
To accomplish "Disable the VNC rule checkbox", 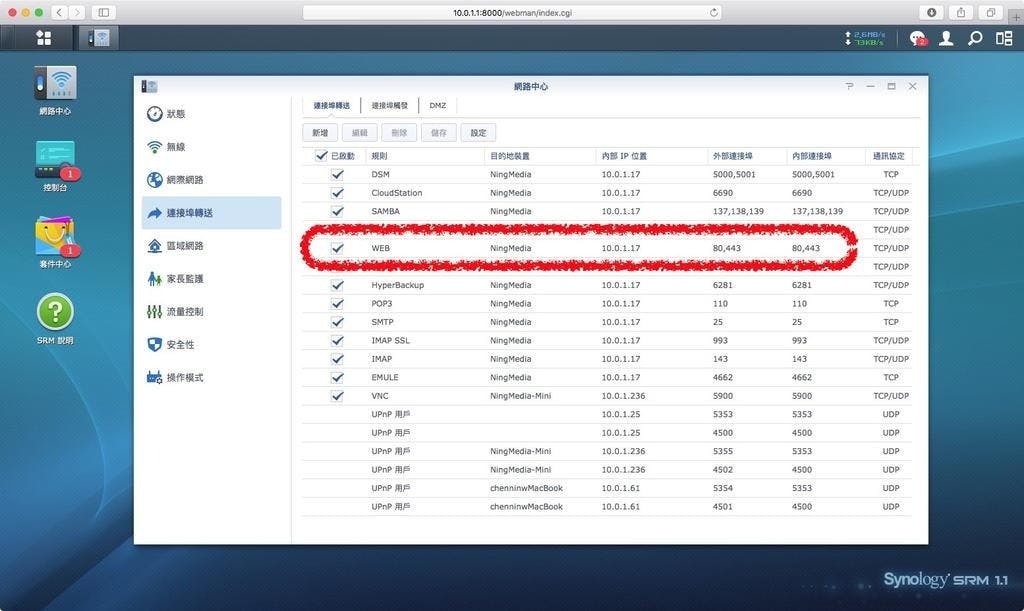I will 337,396.
